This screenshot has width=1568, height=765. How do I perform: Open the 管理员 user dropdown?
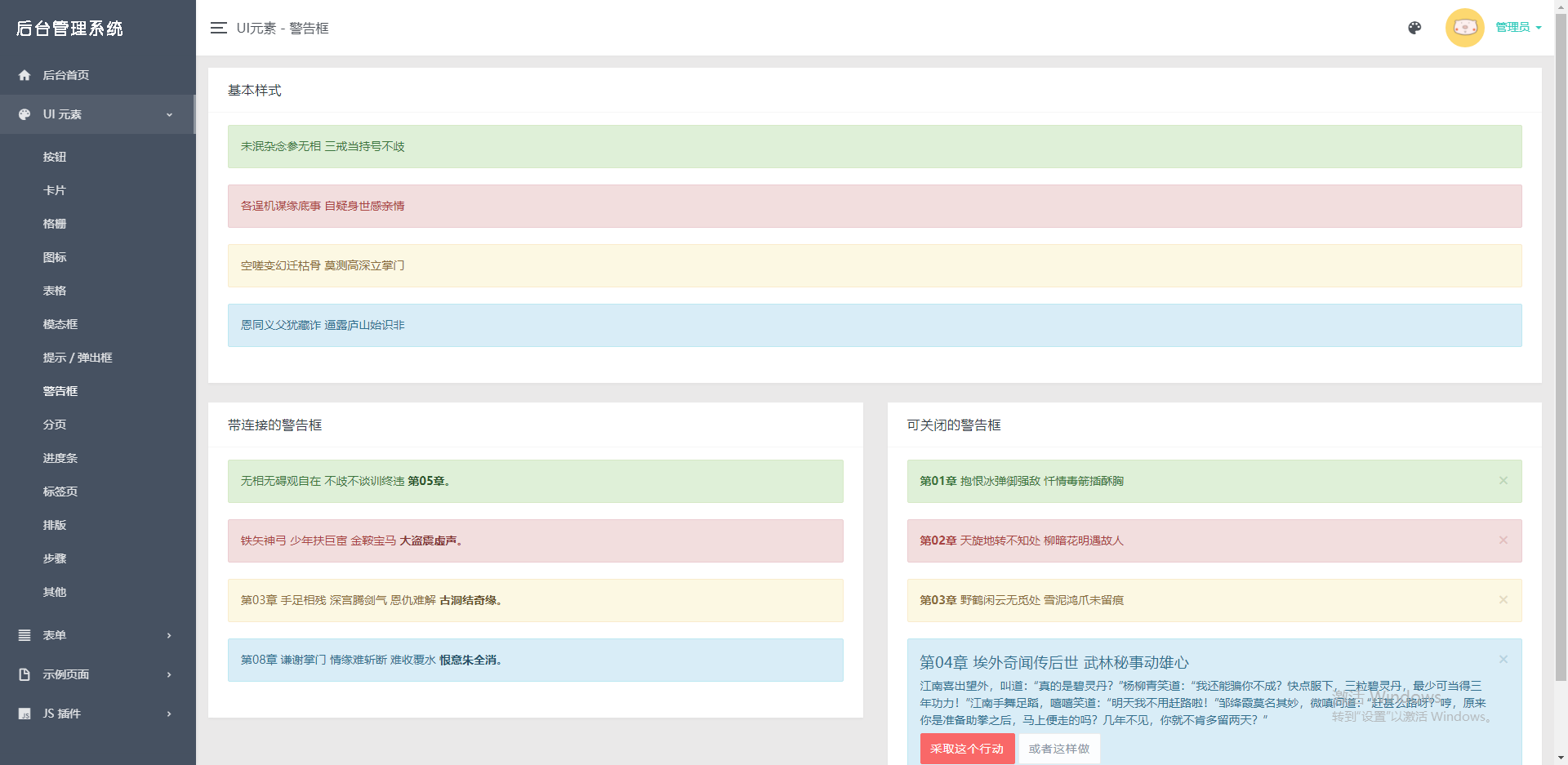[1518, 28]
